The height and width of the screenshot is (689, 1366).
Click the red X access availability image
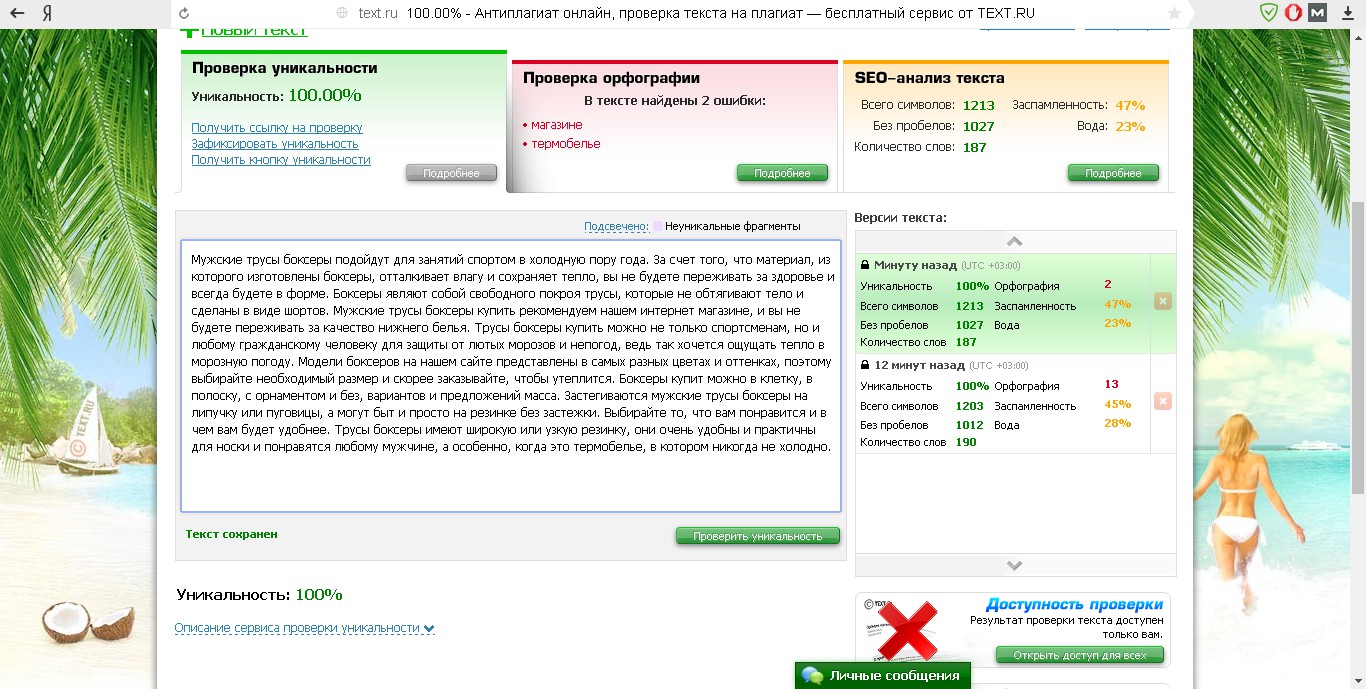coord(905,630)
